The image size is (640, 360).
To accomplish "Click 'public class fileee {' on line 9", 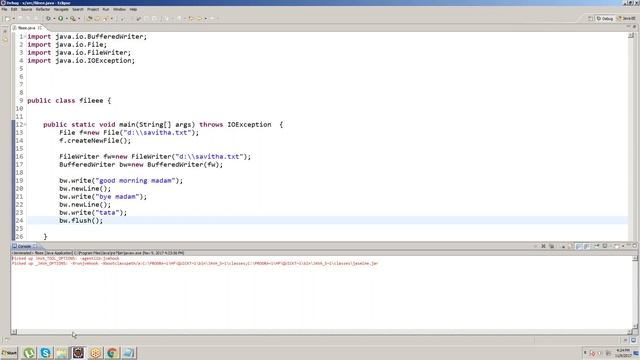I will (69, 100).
